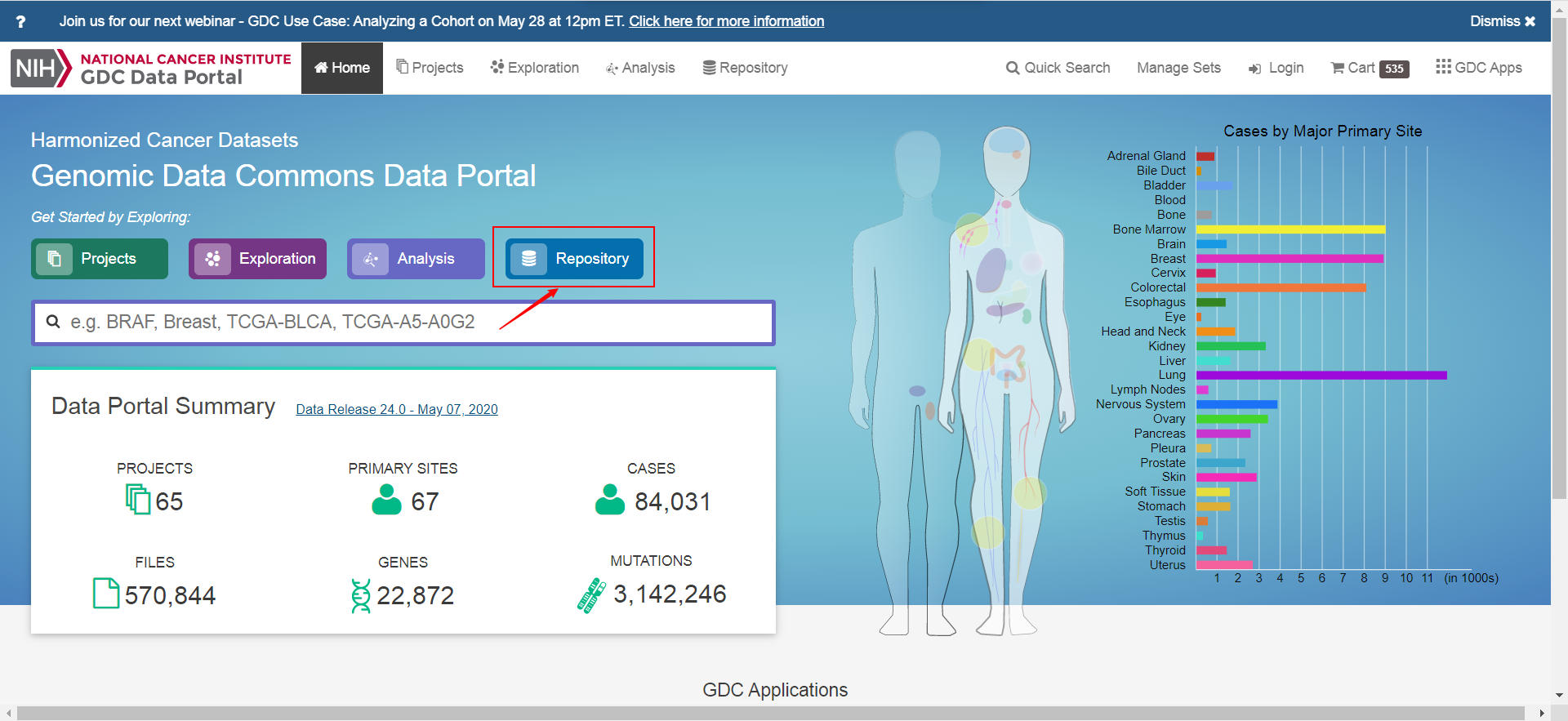Screen dimensions: 1568x721
Task: Click the Mutations count 3,142,246
Action: pyautogui.click(x=670, y=594)
